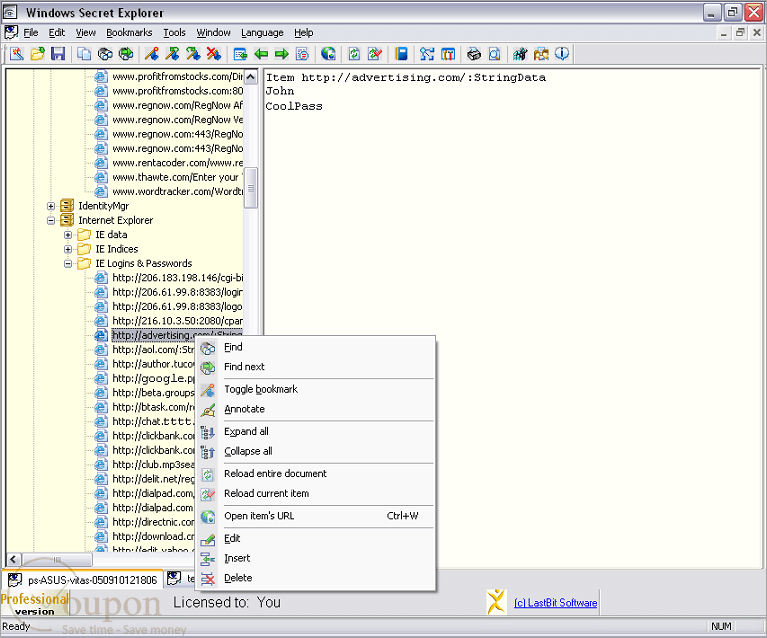Click the Save floppy disk toolbar icon
Image resolution: width=767 pixels, height=638 pixels.
click(x=58, y=54)
